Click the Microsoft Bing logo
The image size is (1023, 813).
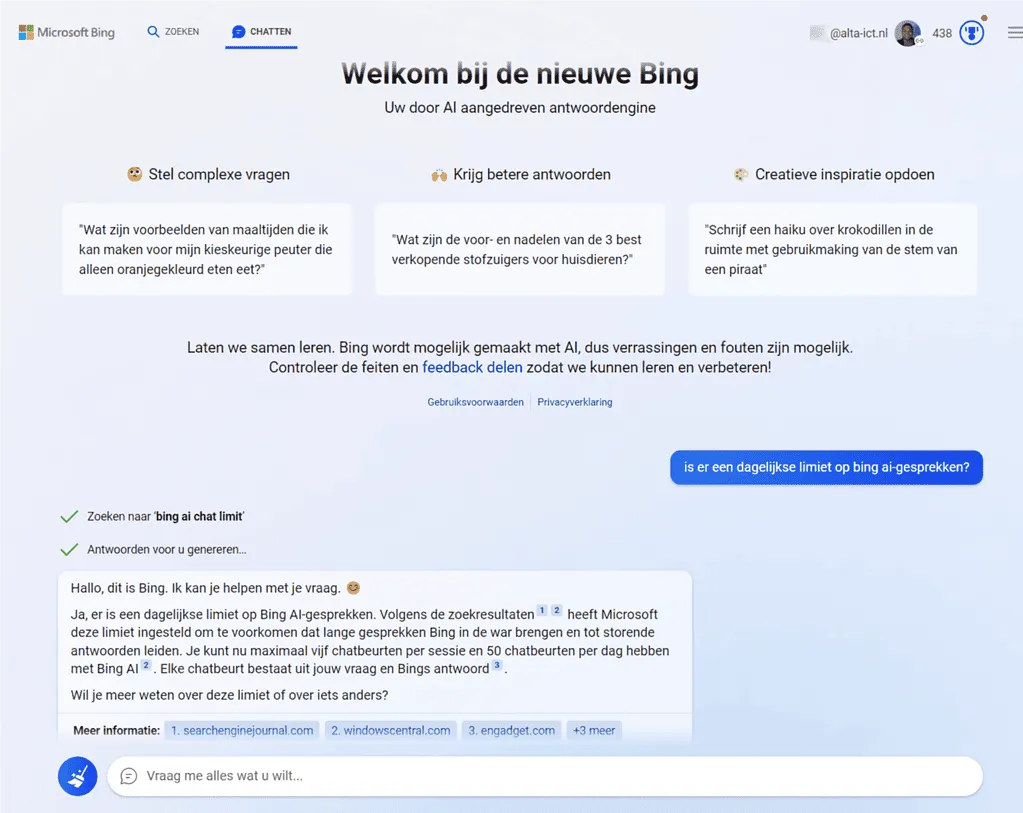coord(66,32)
